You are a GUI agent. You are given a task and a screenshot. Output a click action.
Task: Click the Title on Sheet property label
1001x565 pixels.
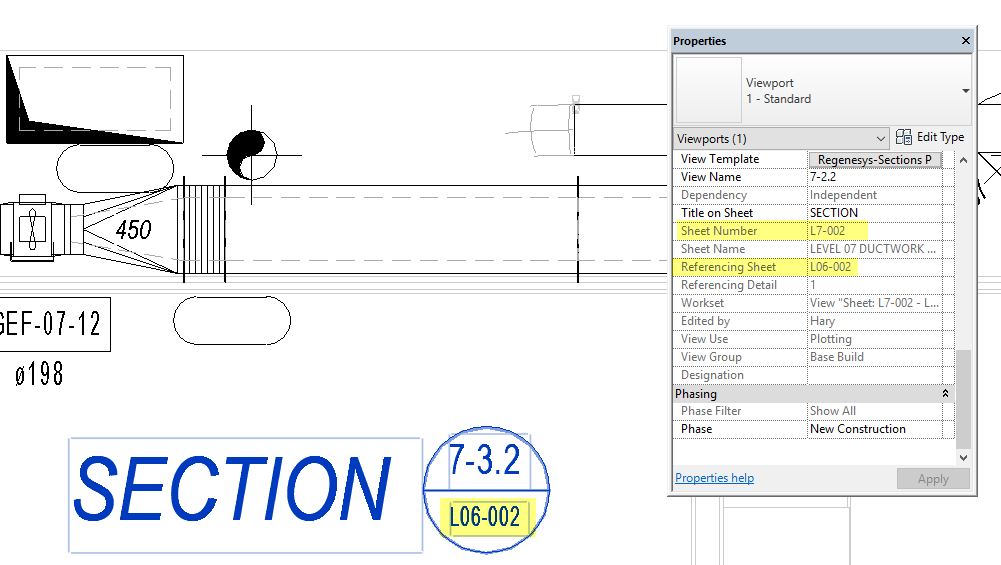tap(716, 213)
